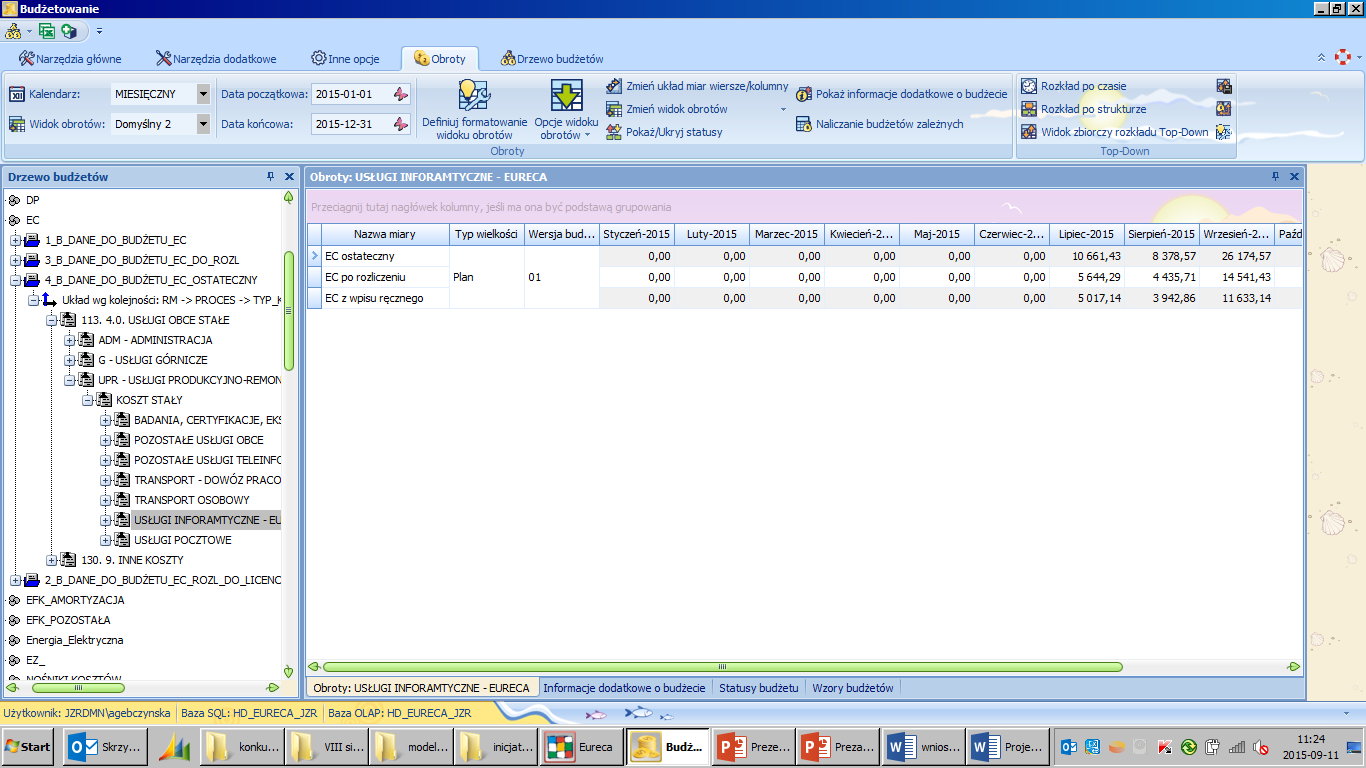Image resolution: width=1366 pixels, height=768 pixels.
Task: Open the Statusy budżetu bottom tab
Action: [758, 688]
